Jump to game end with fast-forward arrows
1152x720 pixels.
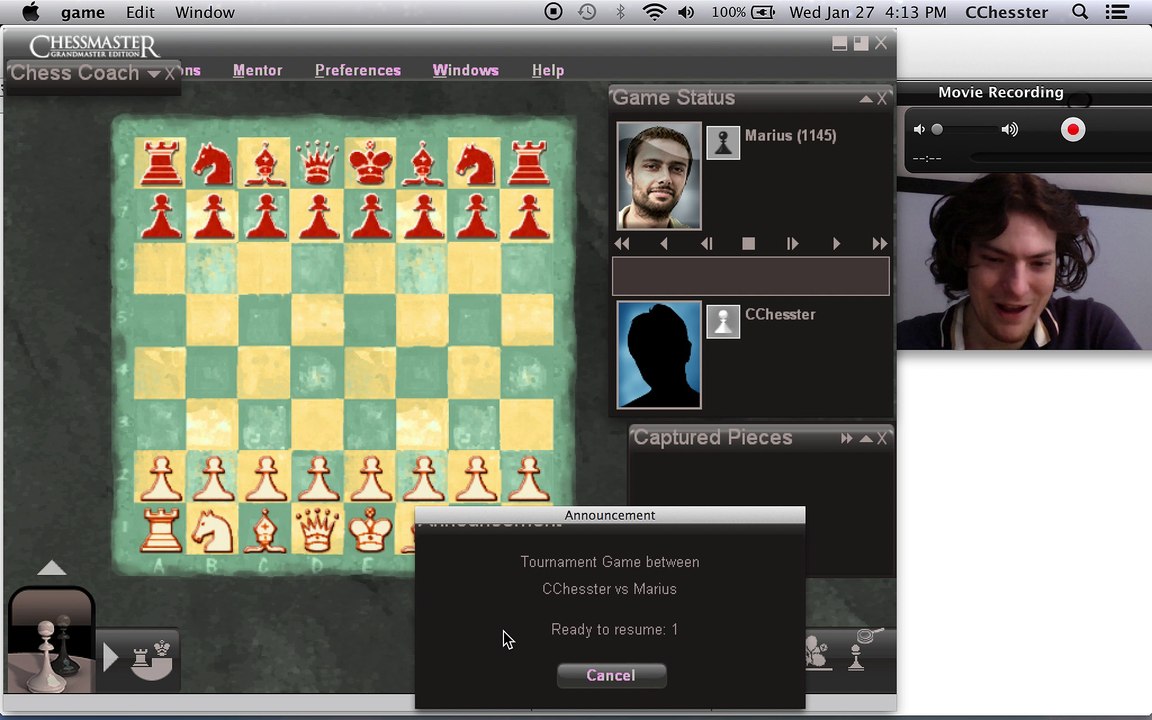[879, 244]
